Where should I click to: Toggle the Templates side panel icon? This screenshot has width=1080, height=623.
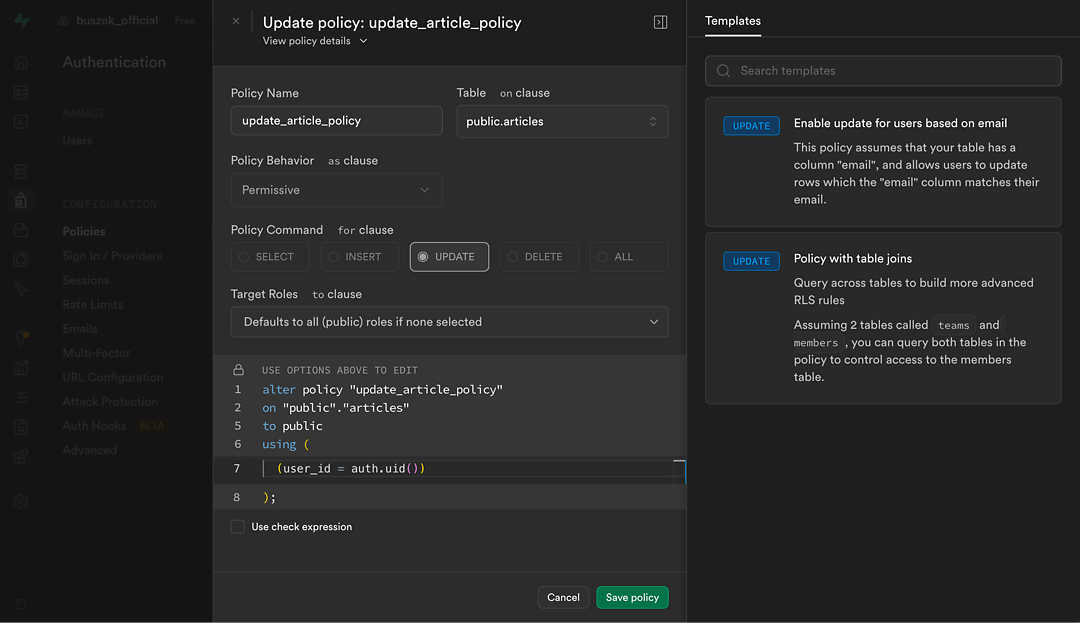[660, 22]
